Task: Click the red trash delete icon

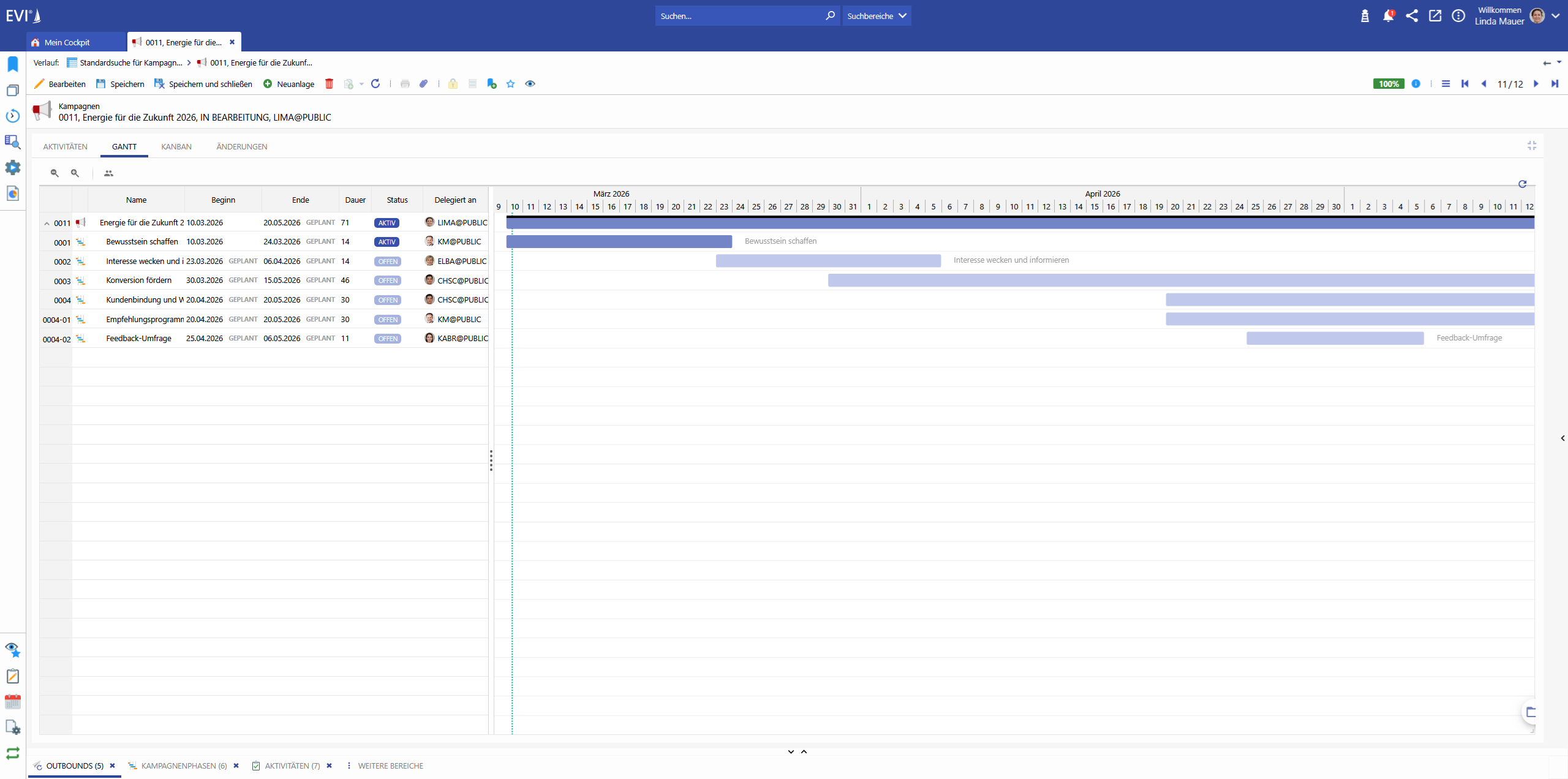Action: 329,84
